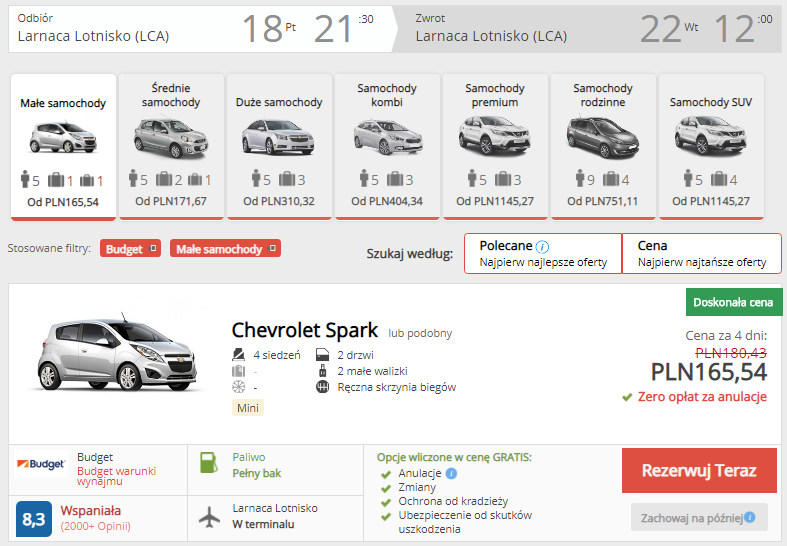Select the Średnie samochody category
The width and height of the screenshot is (787, 546).
171,147
